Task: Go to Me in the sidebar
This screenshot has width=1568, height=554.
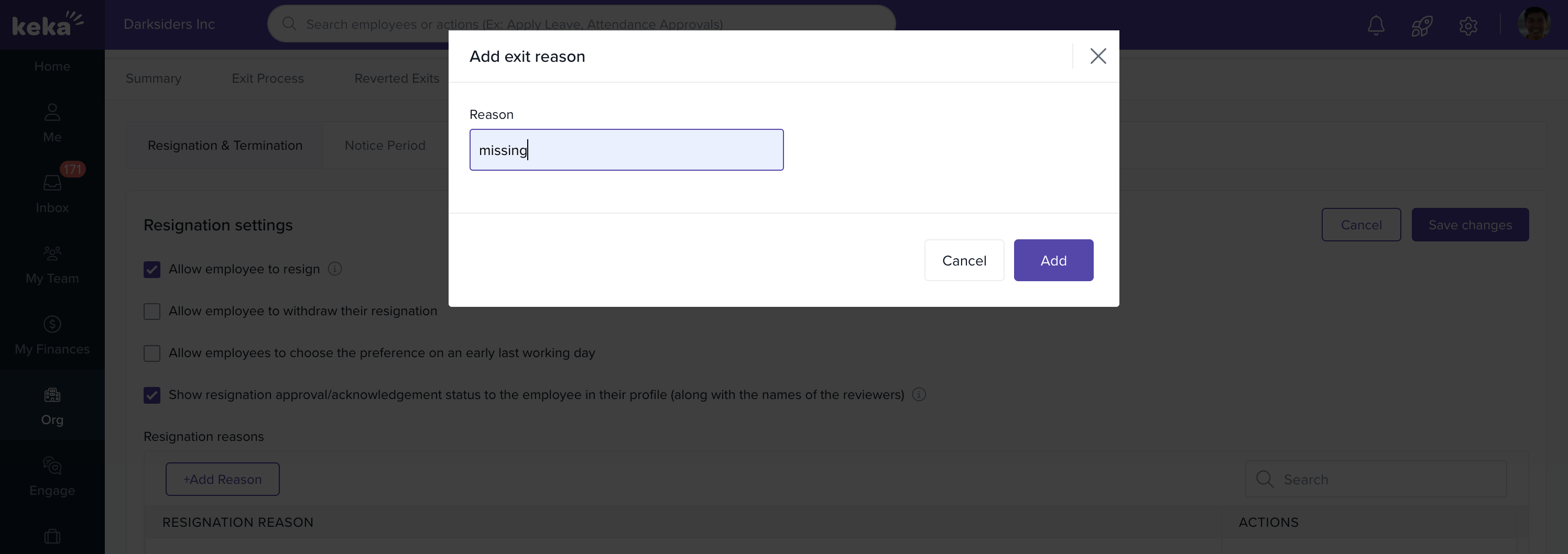Action: click(52, 122)
